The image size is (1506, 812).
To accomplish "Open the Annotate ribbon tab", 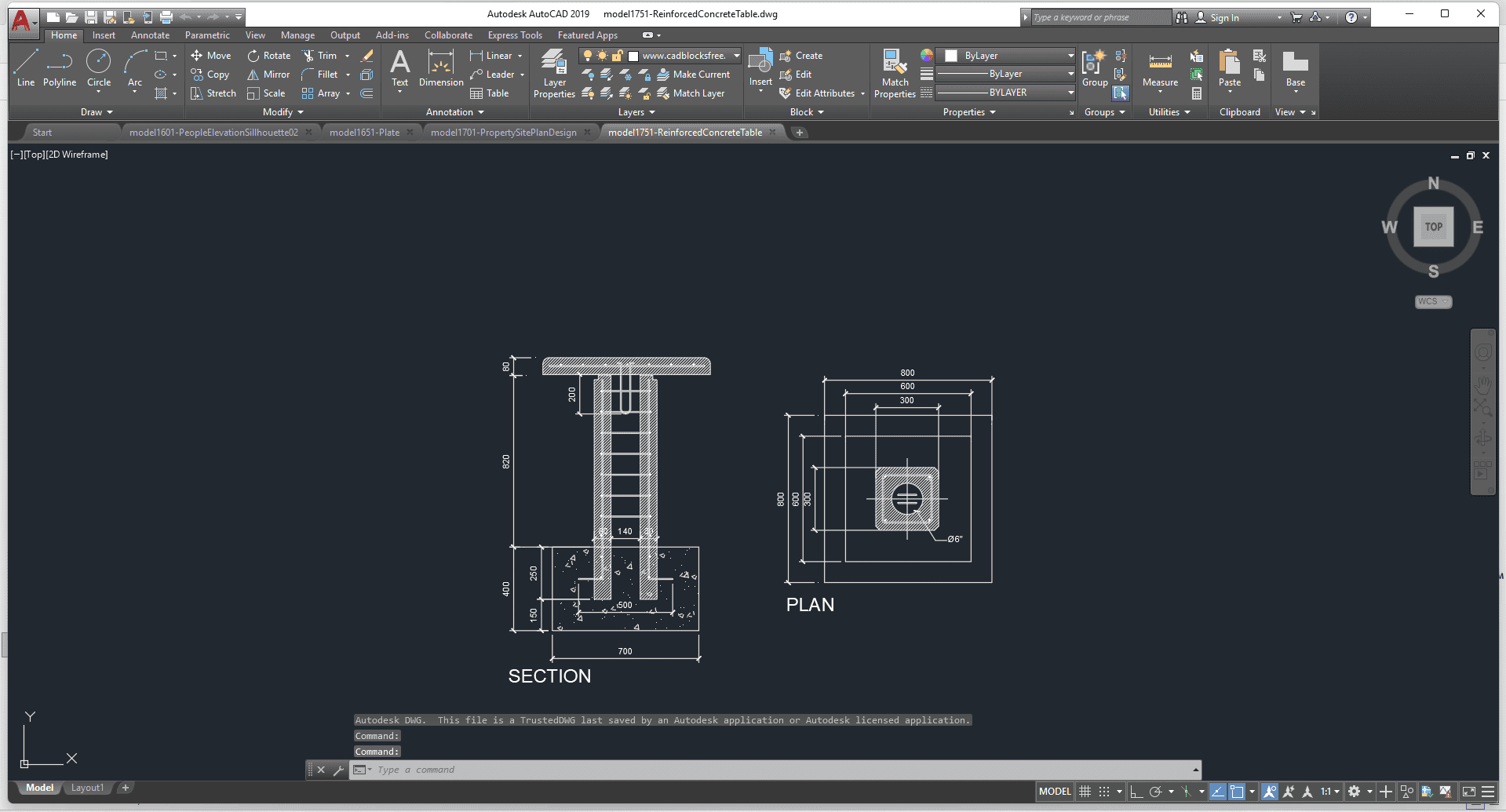I will pyautogui.click(x=150, y=35).
